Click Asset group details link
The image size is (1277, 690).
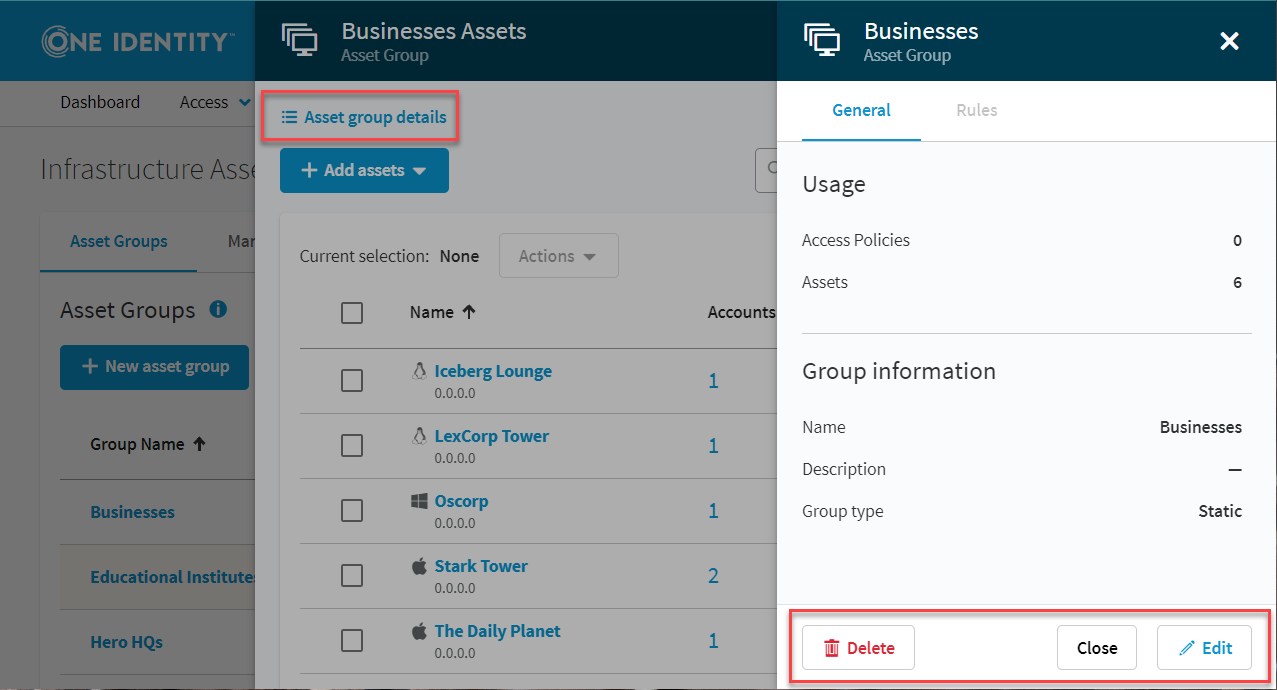(x=364, y=117)
